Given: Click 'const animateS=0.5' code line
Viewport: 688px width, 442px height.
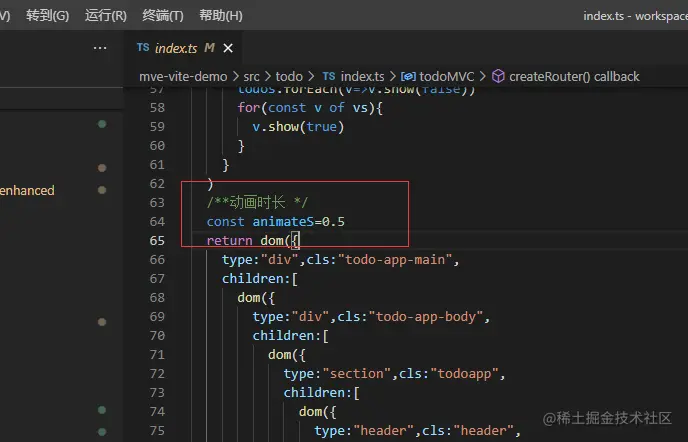Looking at the screenshot, I should (x=276, y=222).
